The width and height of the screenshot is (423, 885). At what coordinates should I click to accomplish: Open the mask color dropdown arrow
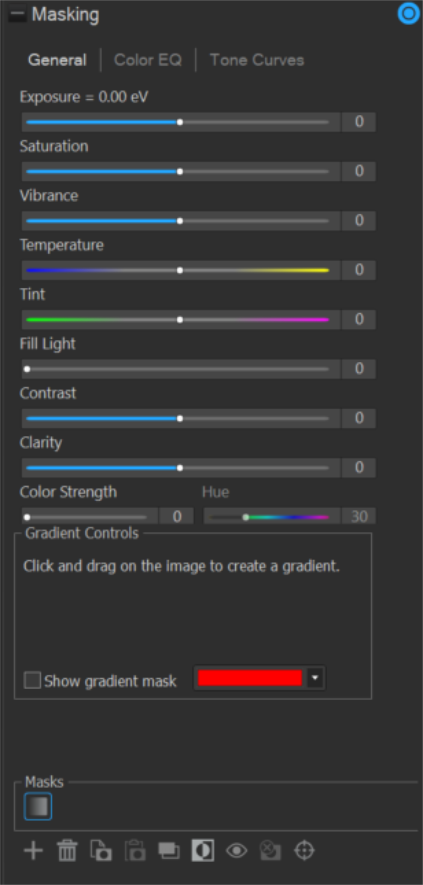point(315,678)
